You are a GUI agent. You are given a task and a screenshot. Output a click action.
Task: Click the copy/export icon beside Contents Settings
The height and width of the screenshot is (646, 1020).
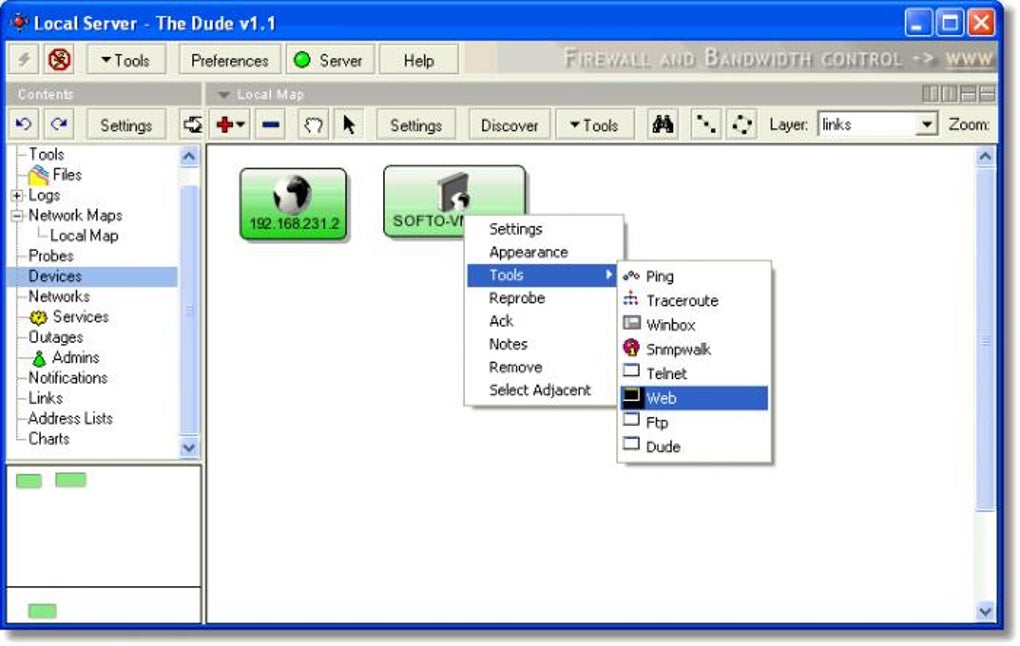(x=193, y=124)
